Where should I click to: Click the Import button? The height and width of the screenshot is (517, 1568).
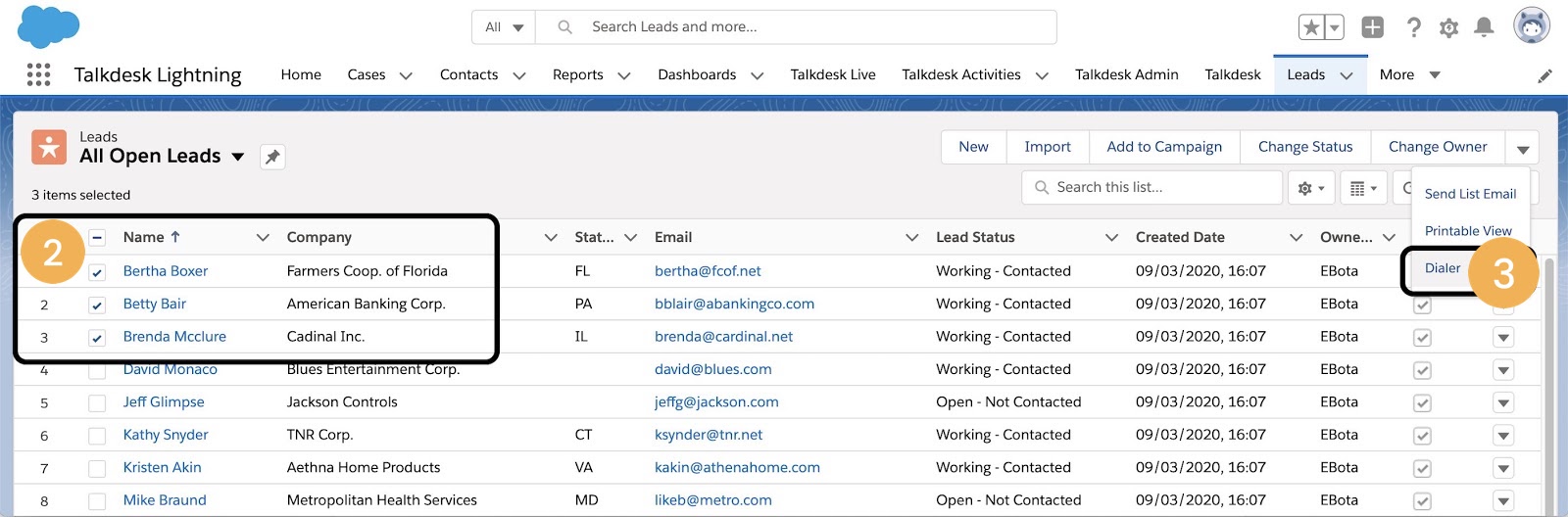1048,147
